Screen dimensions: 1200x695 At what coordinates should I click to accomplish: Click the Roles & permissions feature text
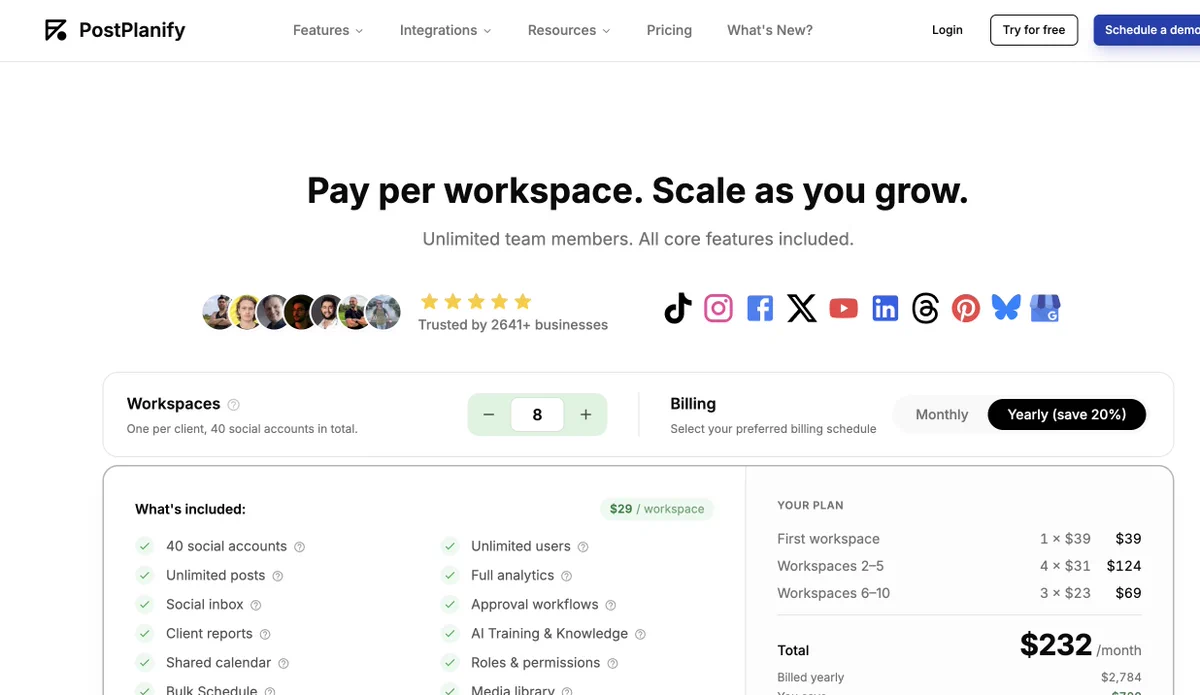[536, 662]
